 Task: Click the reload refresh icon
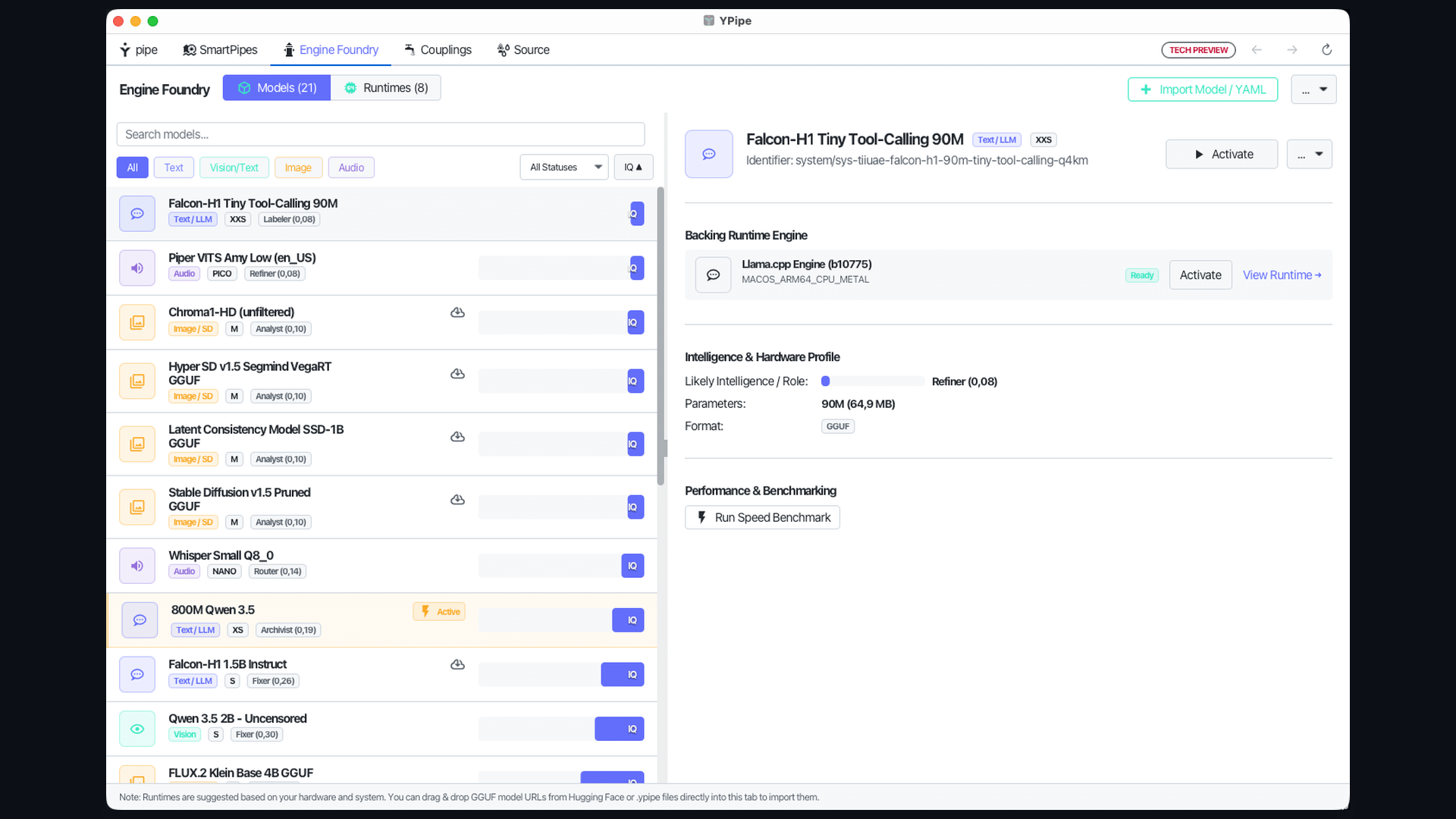pos(1326,50)
